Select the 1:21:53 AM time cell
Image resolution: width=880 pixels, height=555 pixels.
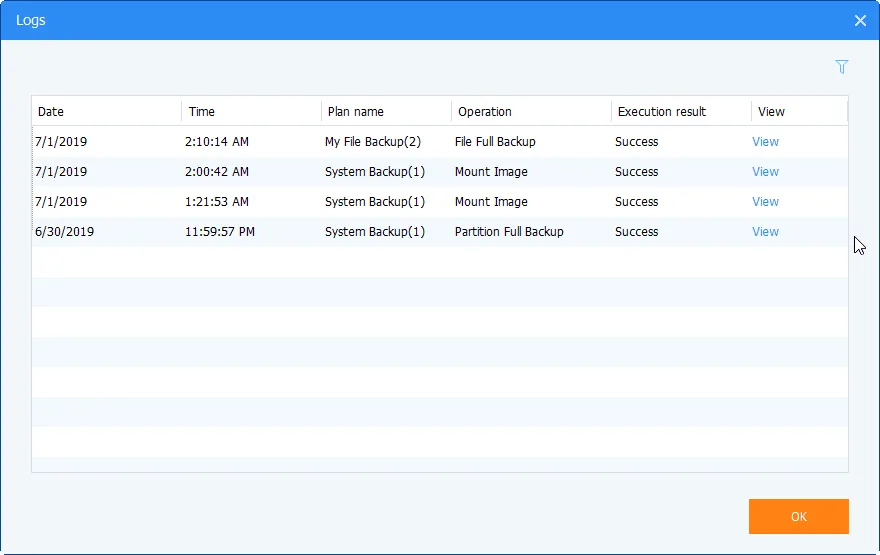217,201
